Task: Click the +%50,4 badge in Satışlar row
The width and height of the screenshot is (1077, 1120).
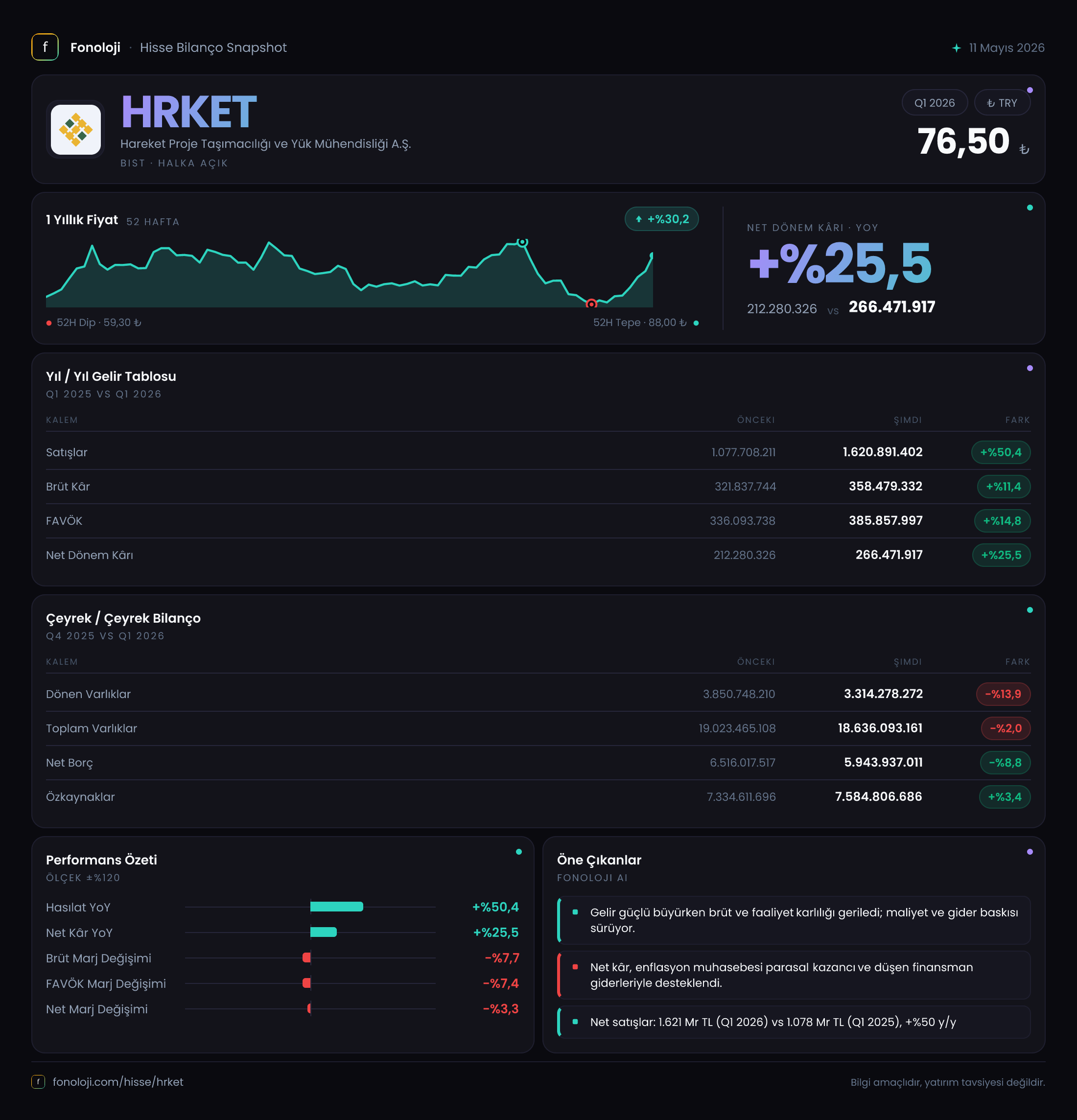Action: pyautogui.click(x=1001, y=452)
